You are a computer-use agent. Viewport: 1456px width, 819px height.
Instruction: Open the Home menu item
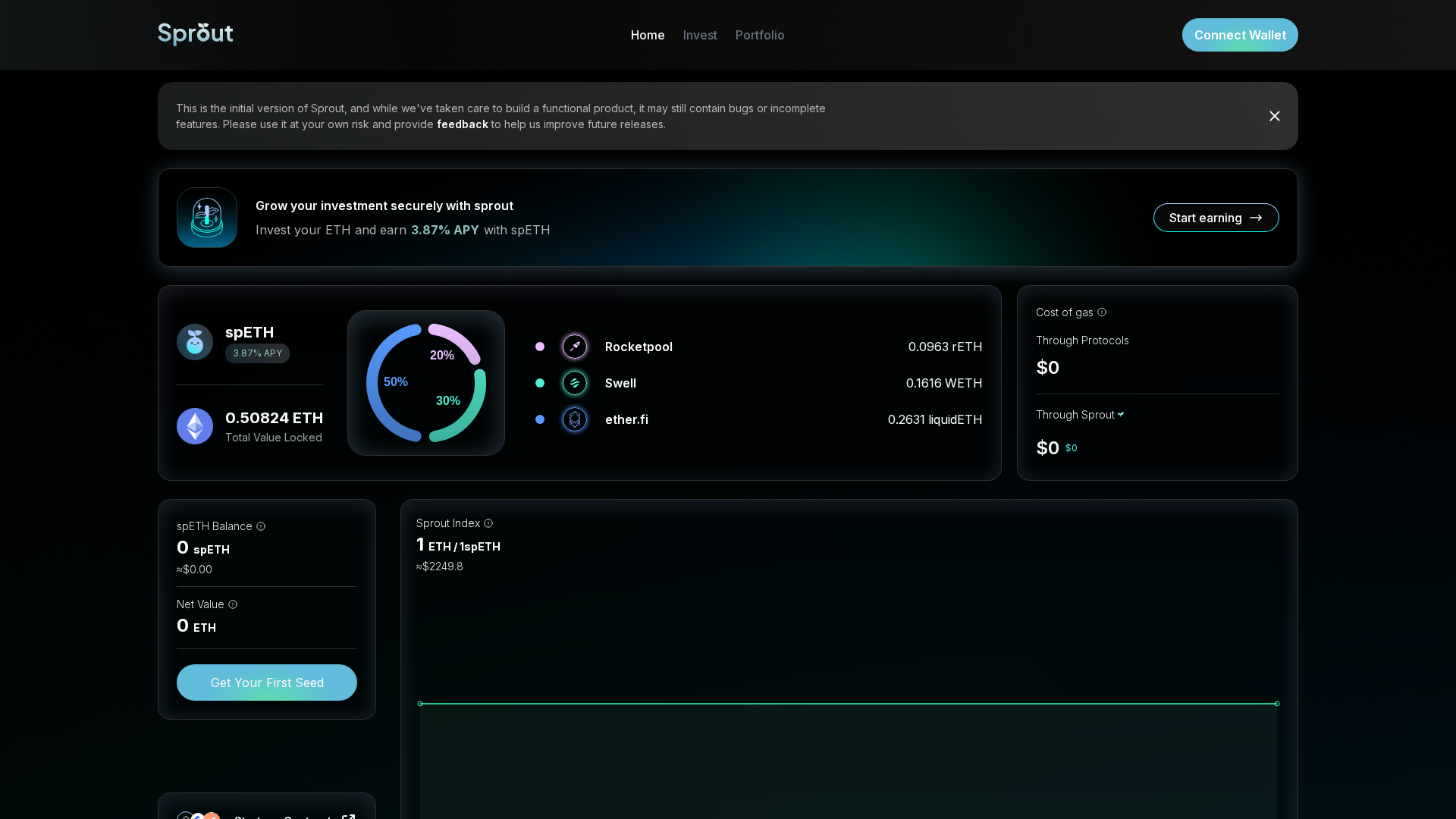point(647,35)
